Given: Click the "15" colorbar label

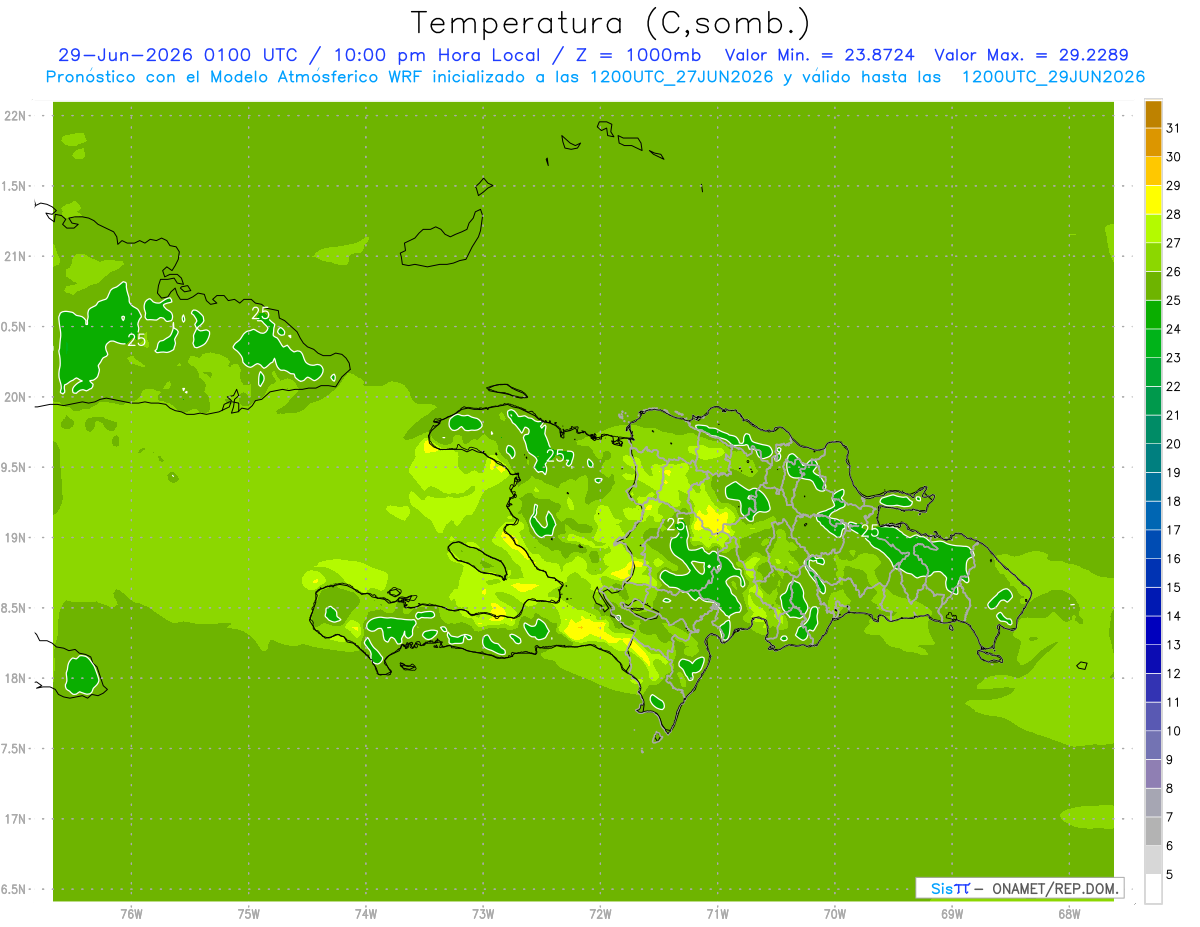Looking at the screenshot, I should 1174,587.
